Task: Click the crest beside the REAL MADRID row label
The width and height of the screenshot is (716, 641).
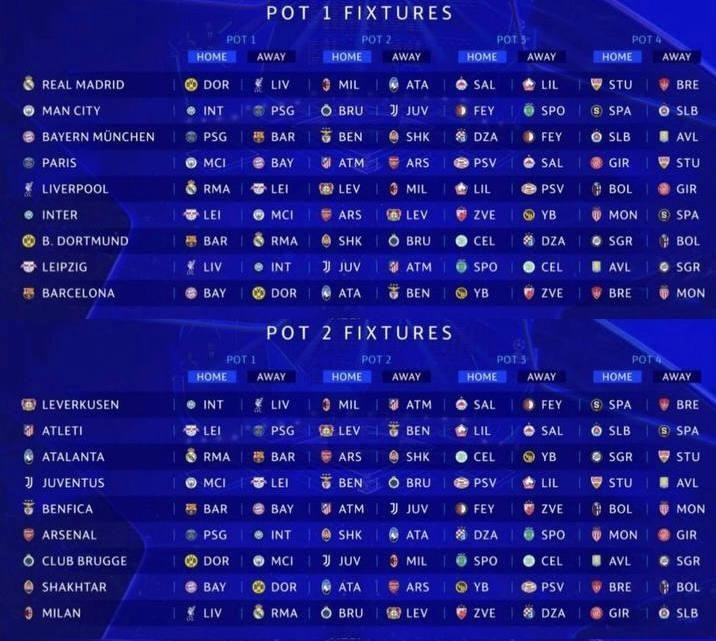Action: (28, 85)
